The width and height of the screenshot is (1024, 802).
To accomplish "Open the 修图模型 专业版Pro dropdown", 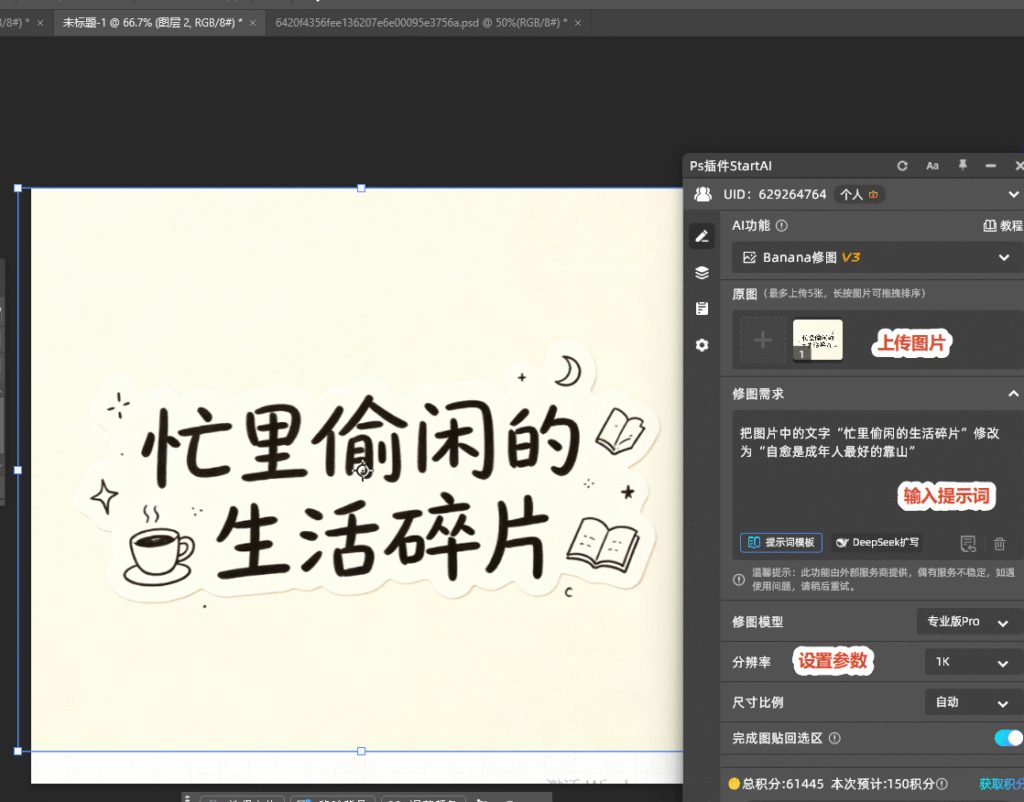I will click(x=969, y=622).
